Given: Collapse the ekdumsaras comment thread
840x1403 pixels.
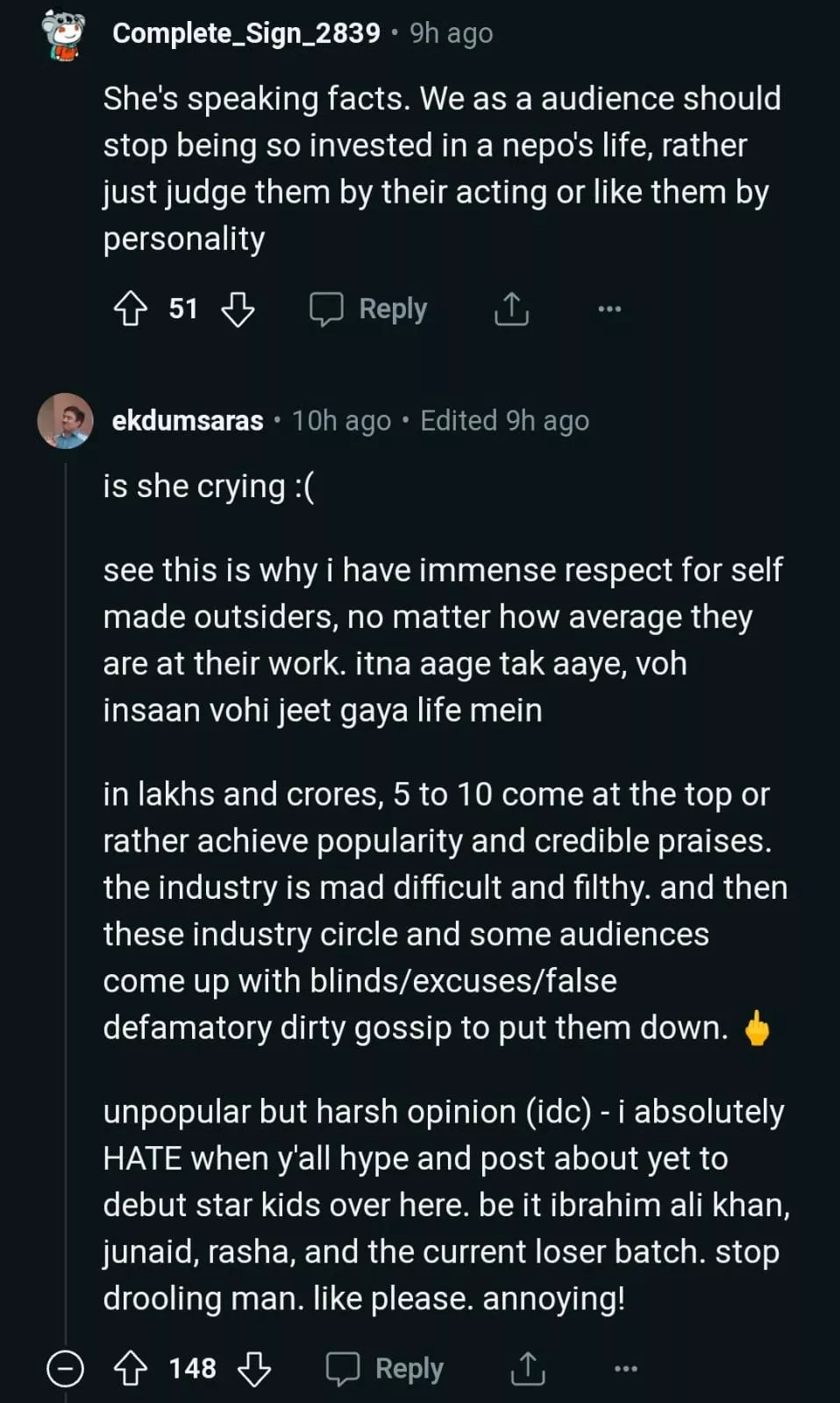Looking at the screenshot, I should coord(65,1368).
